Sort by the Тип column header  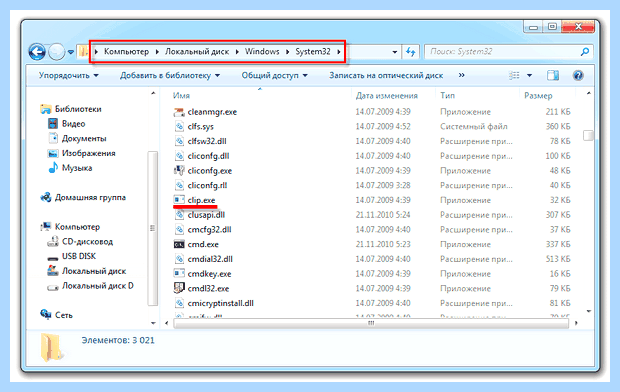pyautogui.click(x=448, y=95)
